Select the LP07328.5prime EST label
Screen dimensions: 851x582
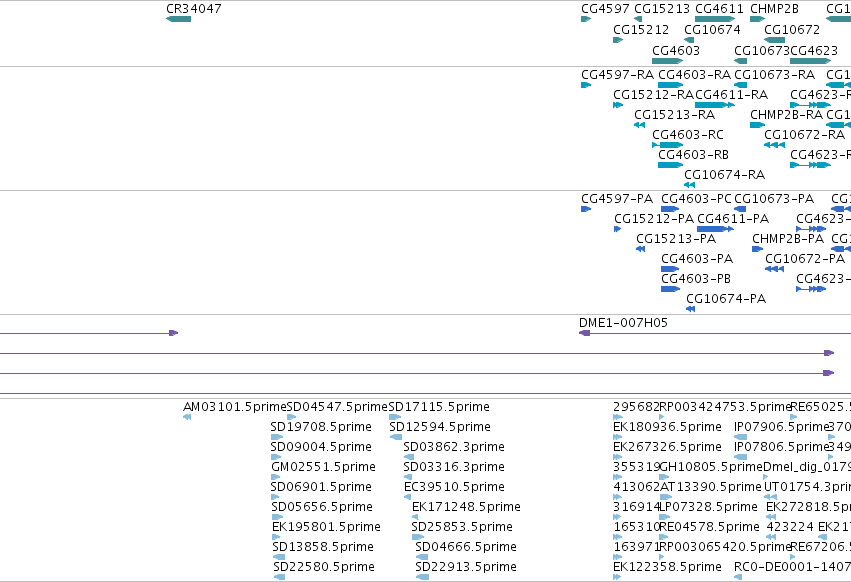(709, 507)
